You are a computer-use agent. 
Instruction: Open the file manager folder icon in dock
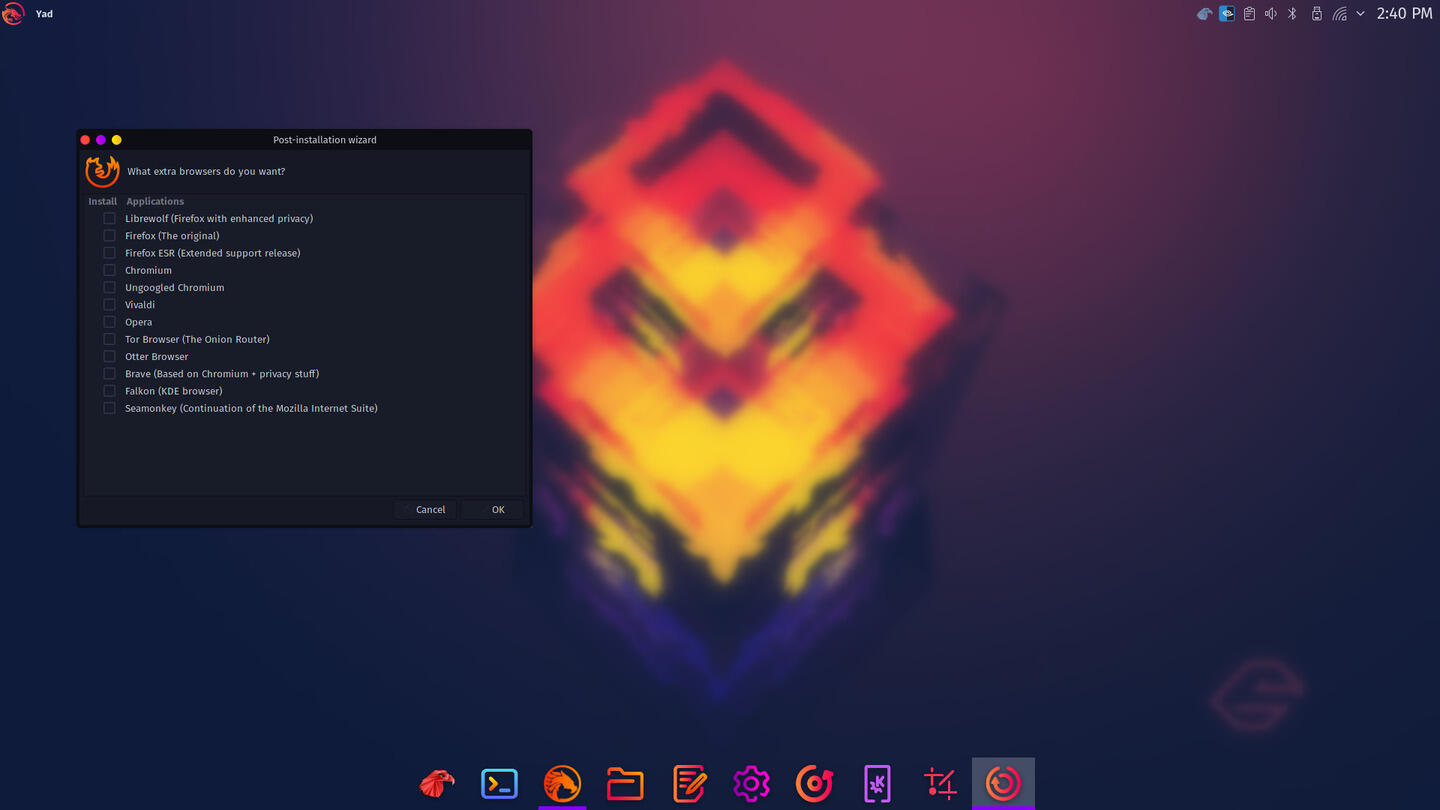625,783
